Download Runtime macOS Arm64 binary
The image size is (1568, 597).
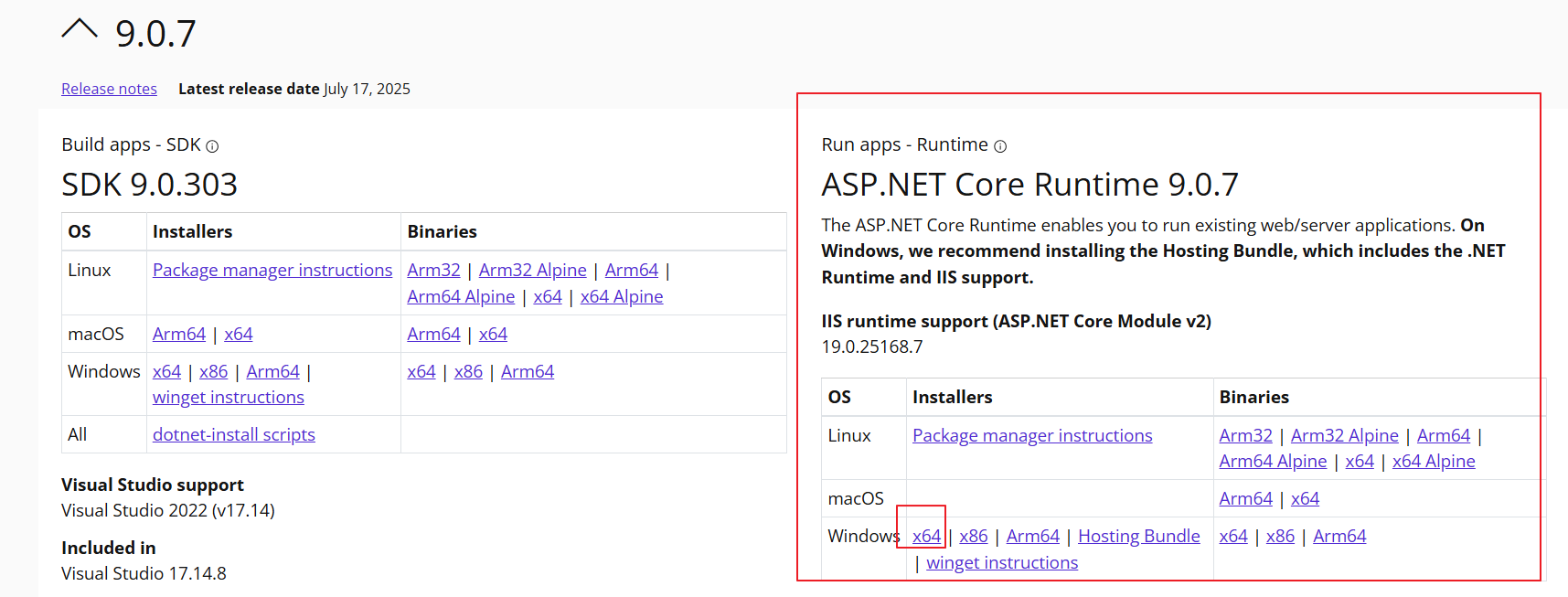click(1245, 498)
